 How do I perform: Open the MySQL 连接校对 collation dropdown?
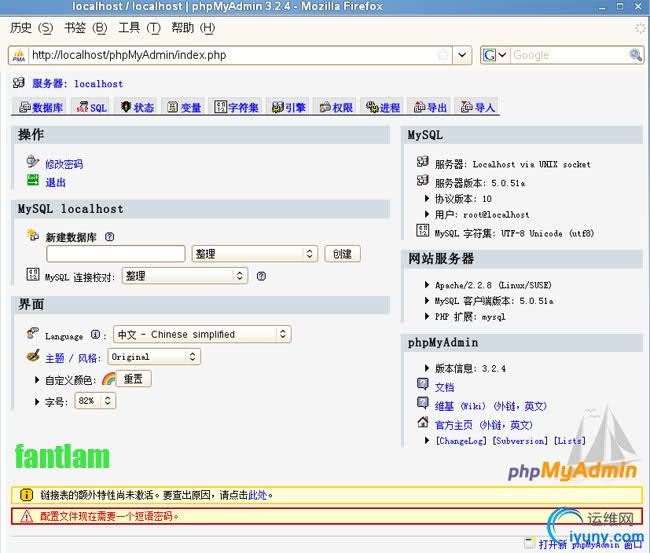coord(185,276)
